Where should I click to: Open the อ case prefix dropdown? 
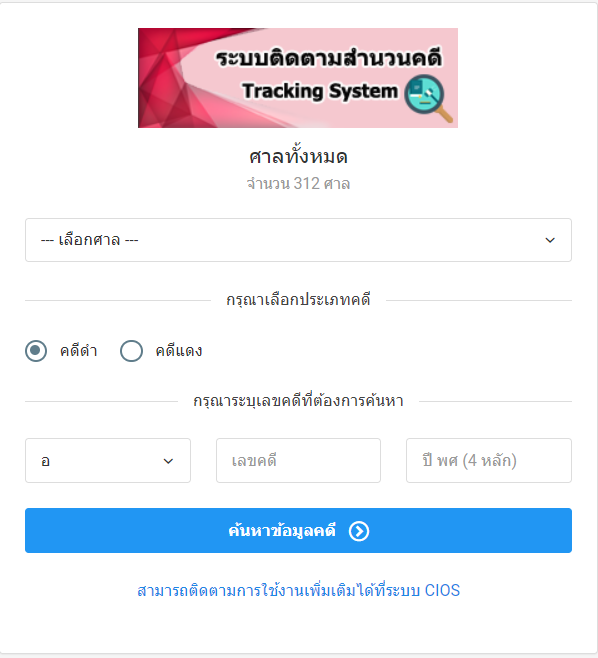(x=108, y=461)
